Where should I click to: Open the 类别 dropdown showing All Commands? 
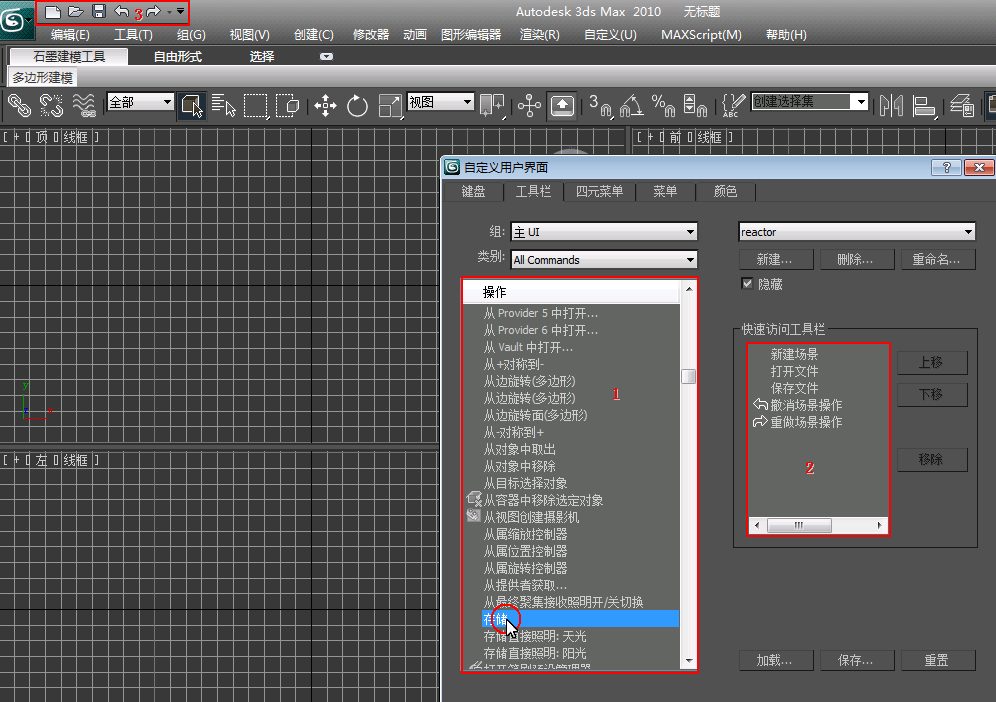pos(603,260)
